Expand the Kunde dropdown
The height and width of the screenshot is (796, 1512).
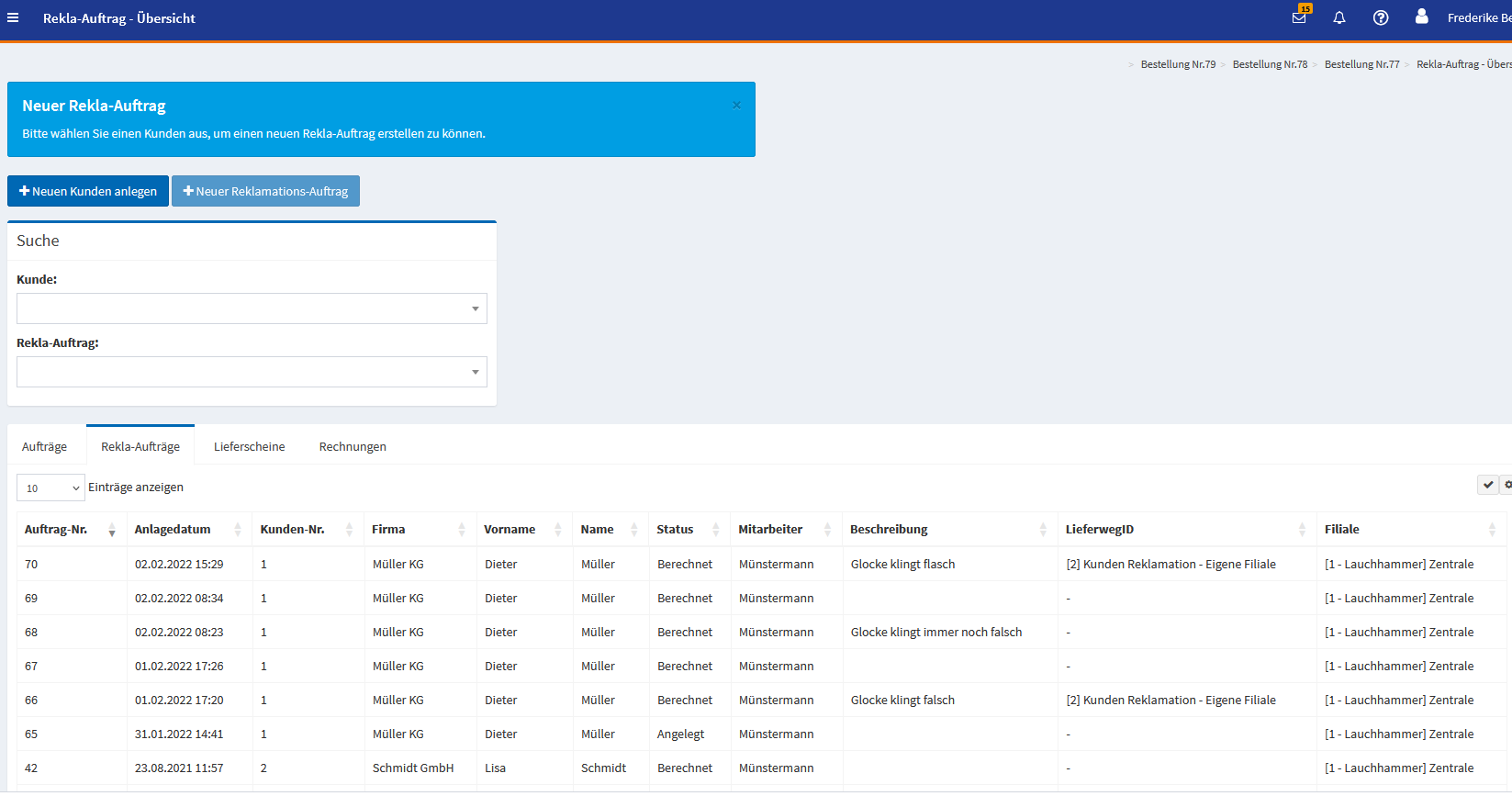(x=252, y=308)
